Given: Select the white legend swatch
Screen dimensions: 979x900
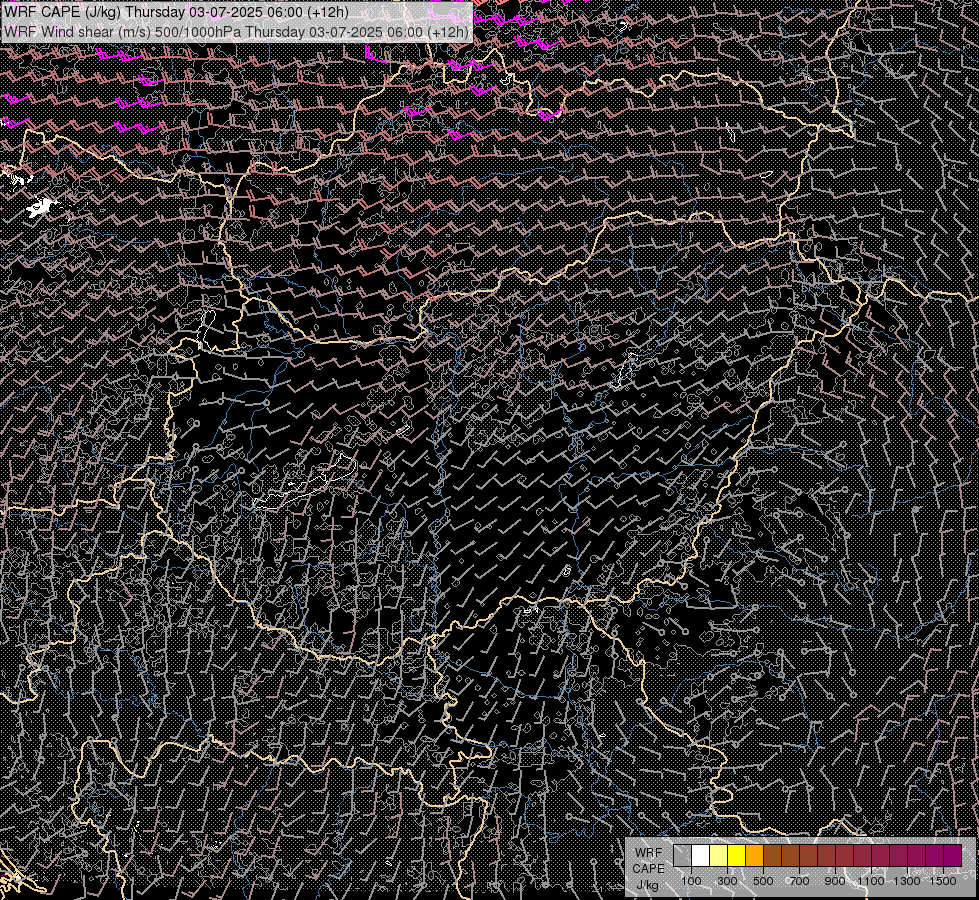Looking at the screenshot, I should [x=701, y=855].
